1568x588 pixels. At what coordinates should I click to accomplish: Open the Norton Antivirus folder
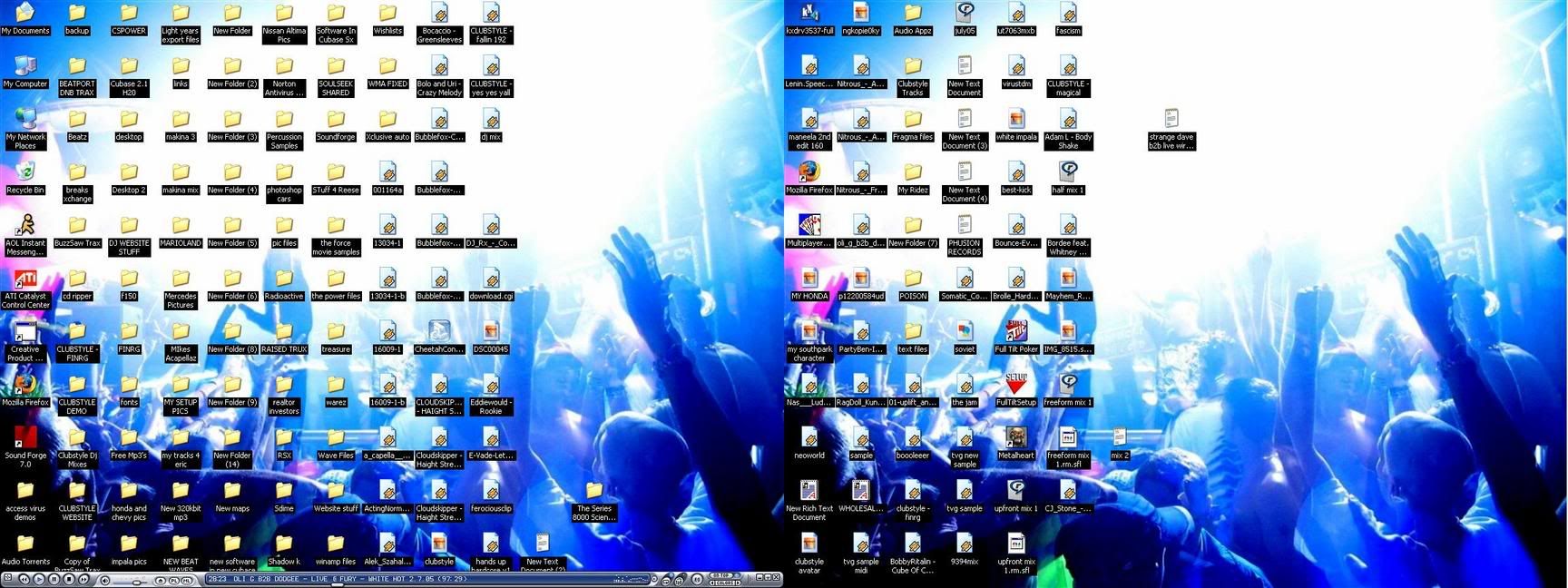(x=284, y=76)
